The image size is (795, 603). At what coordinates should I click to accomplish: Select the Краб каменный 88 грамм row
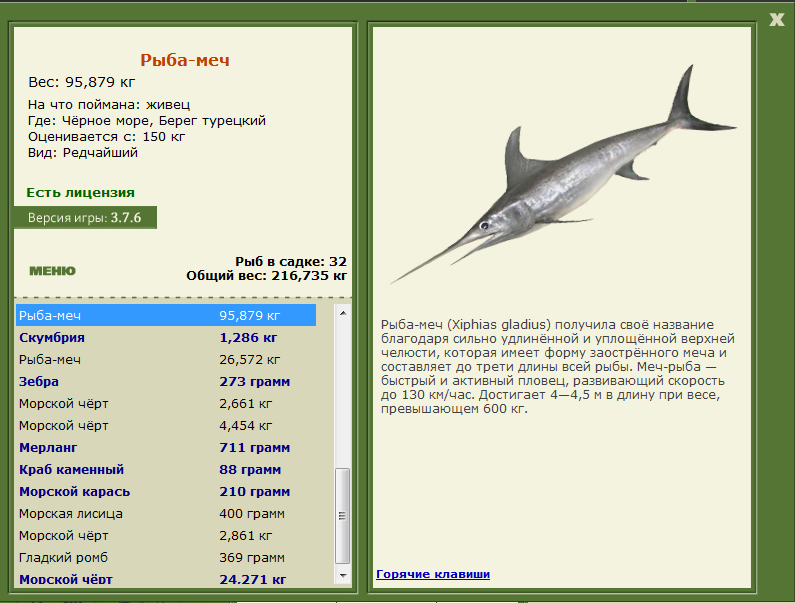click(166, 470)
